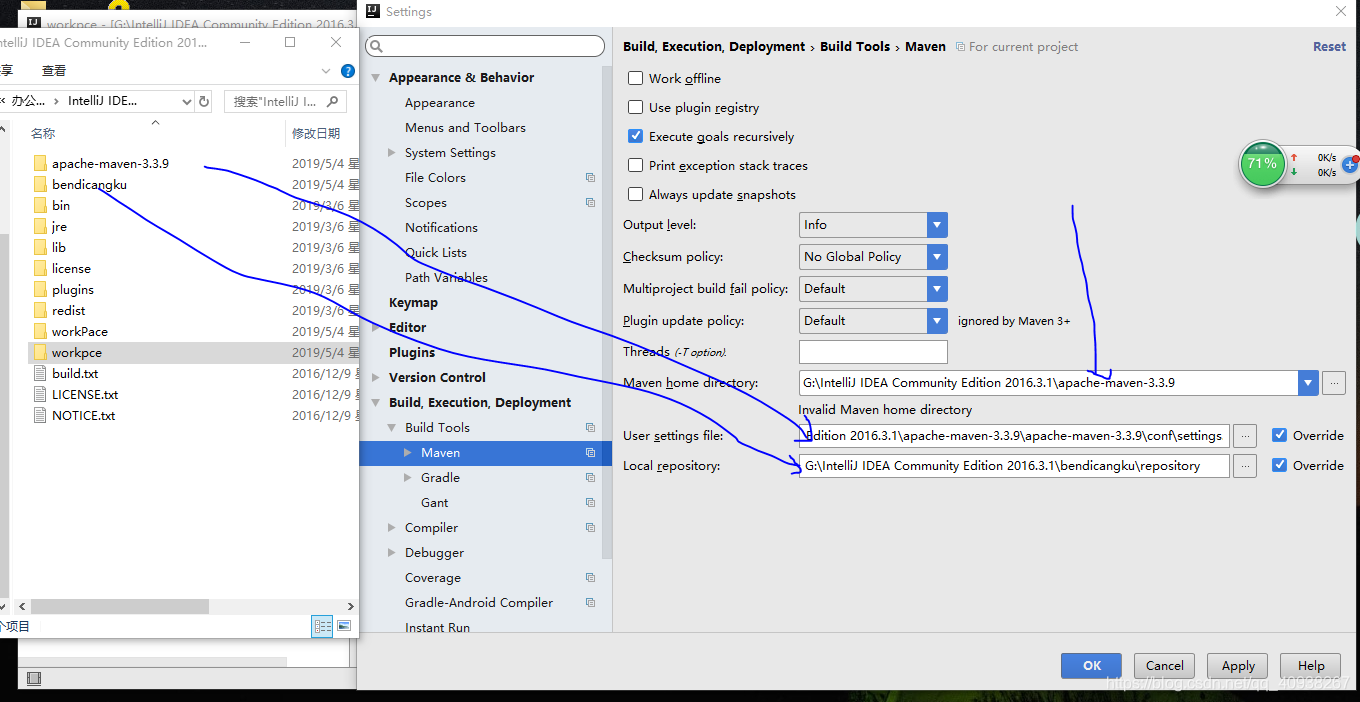Click project-level icon beside Gradle
Viewport: 1360px width, 702px height.
pos(590,478)
